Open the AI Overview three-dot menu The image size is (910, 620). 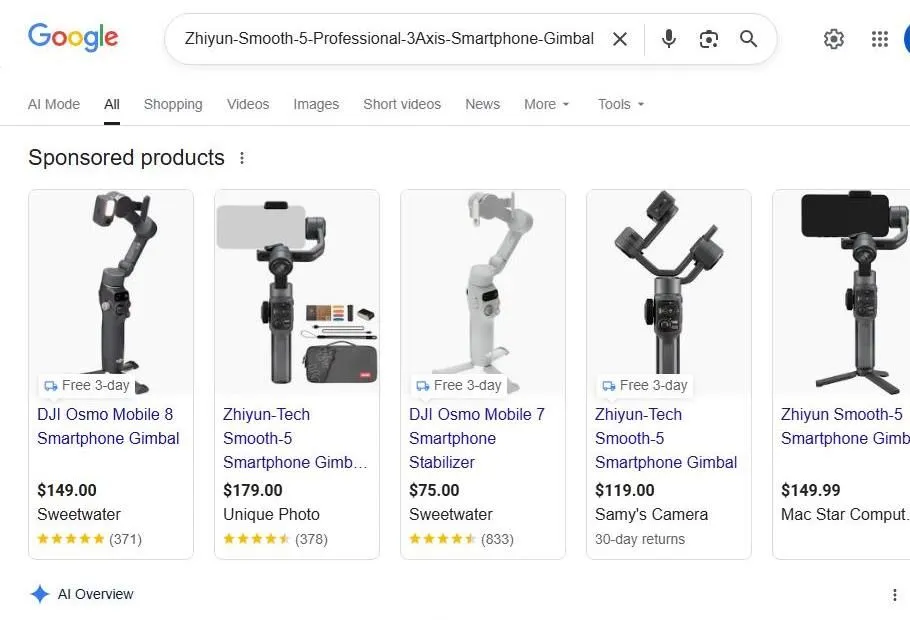(896, 594)
